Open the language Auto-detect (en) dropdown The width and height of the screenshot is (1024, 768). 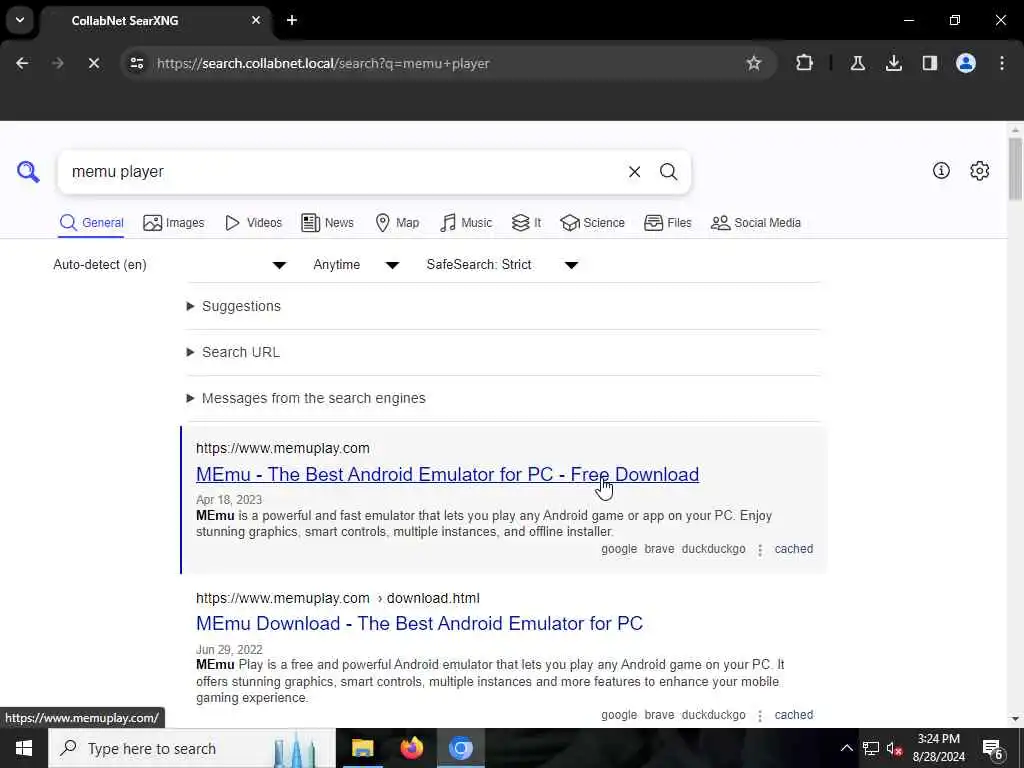[169, 265]
